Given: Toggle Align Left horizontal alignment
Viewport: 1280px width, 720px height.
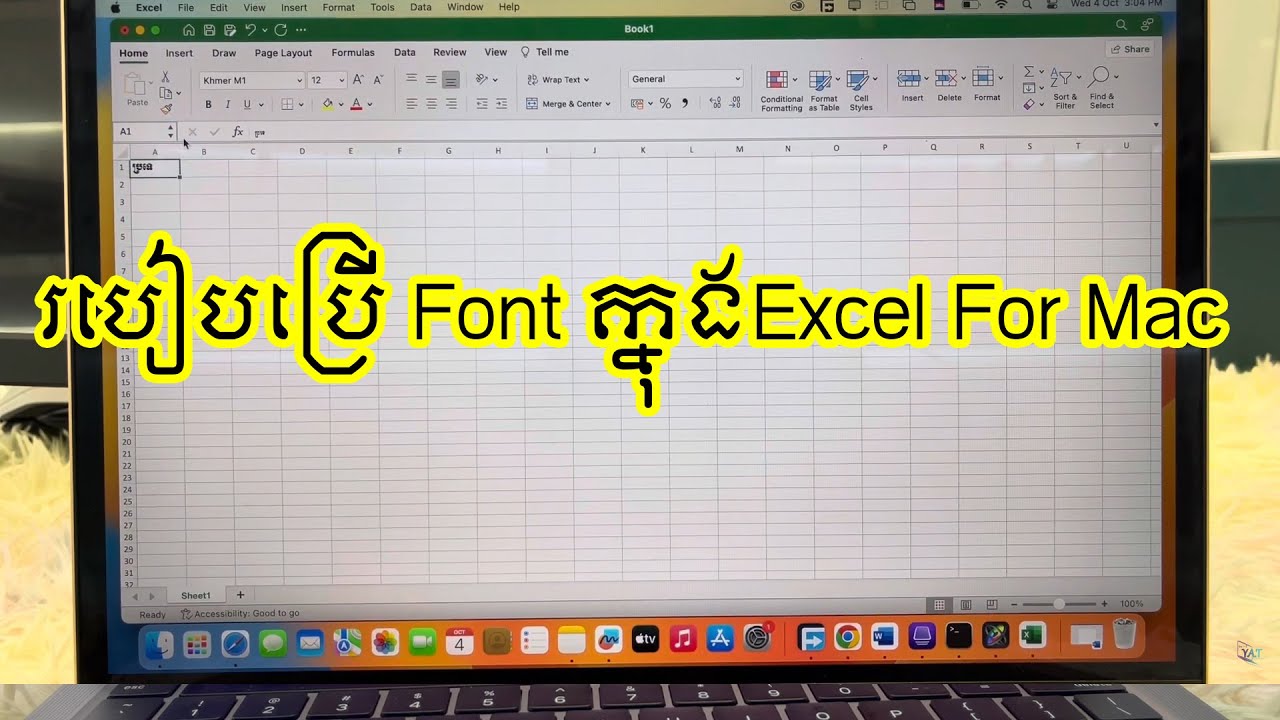Looking at the screenshot, I should click(412, 104).
